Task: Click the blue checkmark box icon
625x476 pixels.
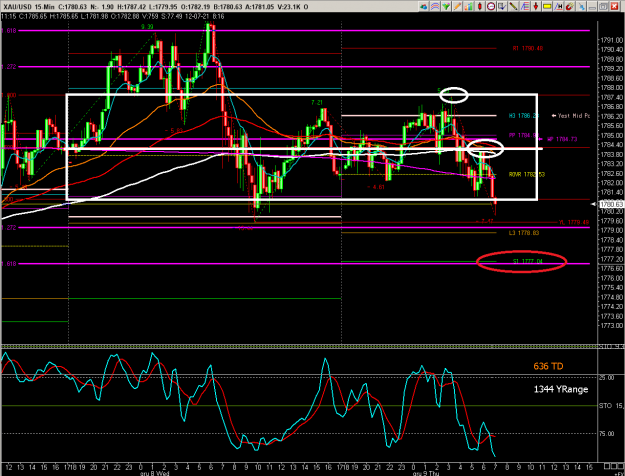Action: (502, 6)
